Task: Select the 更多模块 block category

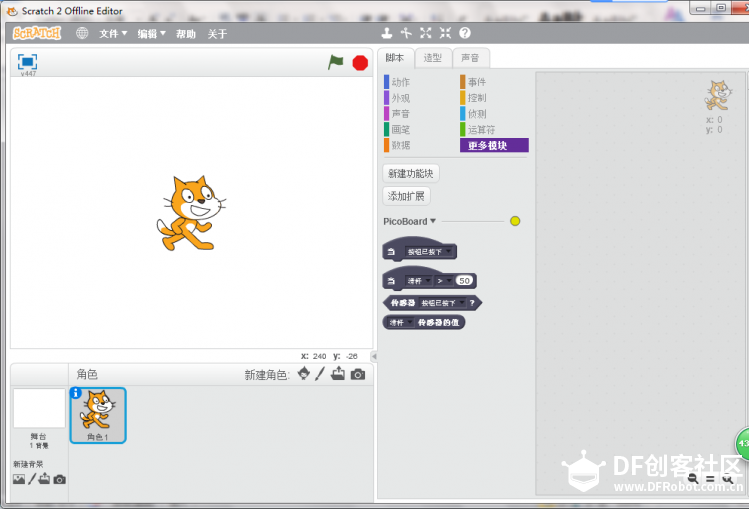Action: pos(494,145)
